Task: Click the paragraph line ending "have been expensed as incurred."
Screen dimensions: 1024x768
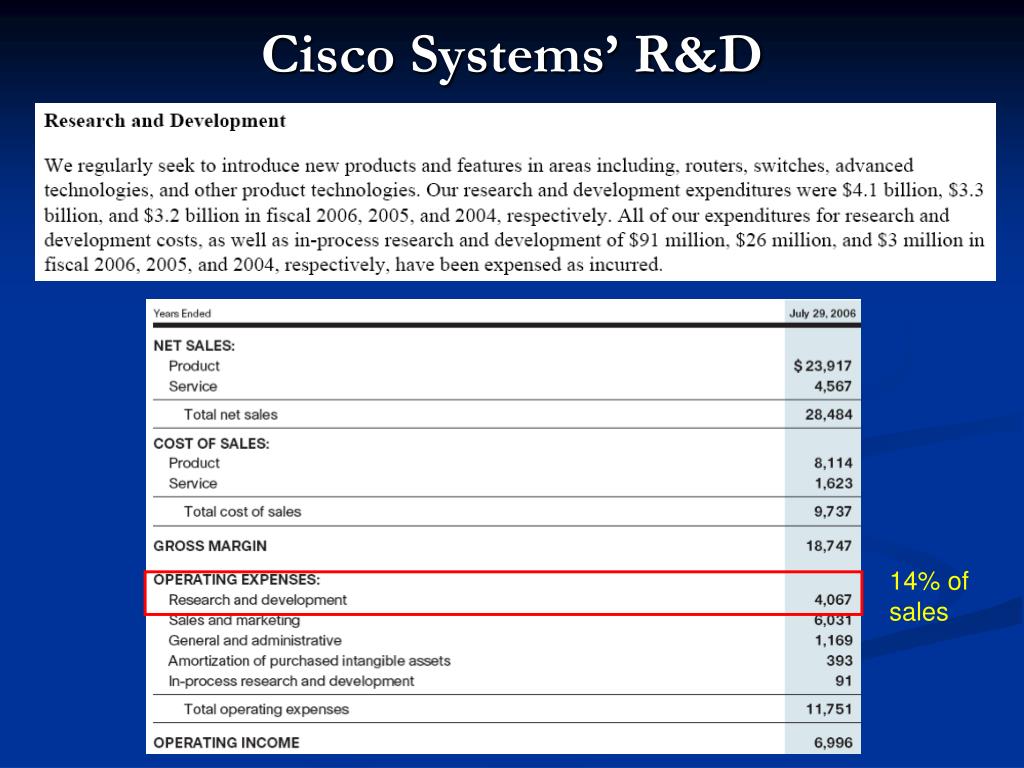Action: (353, 265)
